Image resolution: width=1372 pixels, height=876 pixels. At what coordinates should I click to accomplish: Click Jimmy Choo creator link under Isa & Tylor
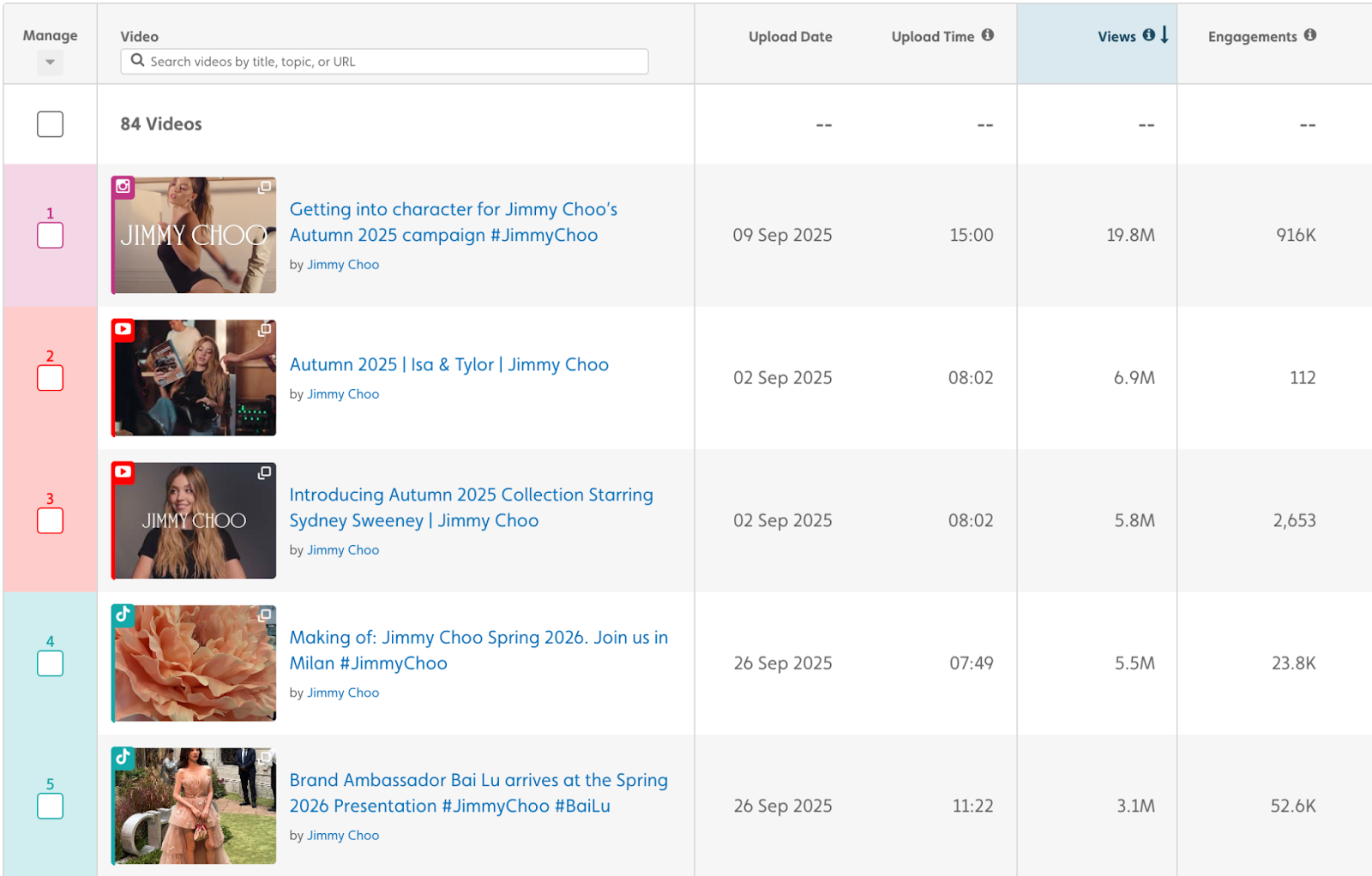(x=343, y=394)
